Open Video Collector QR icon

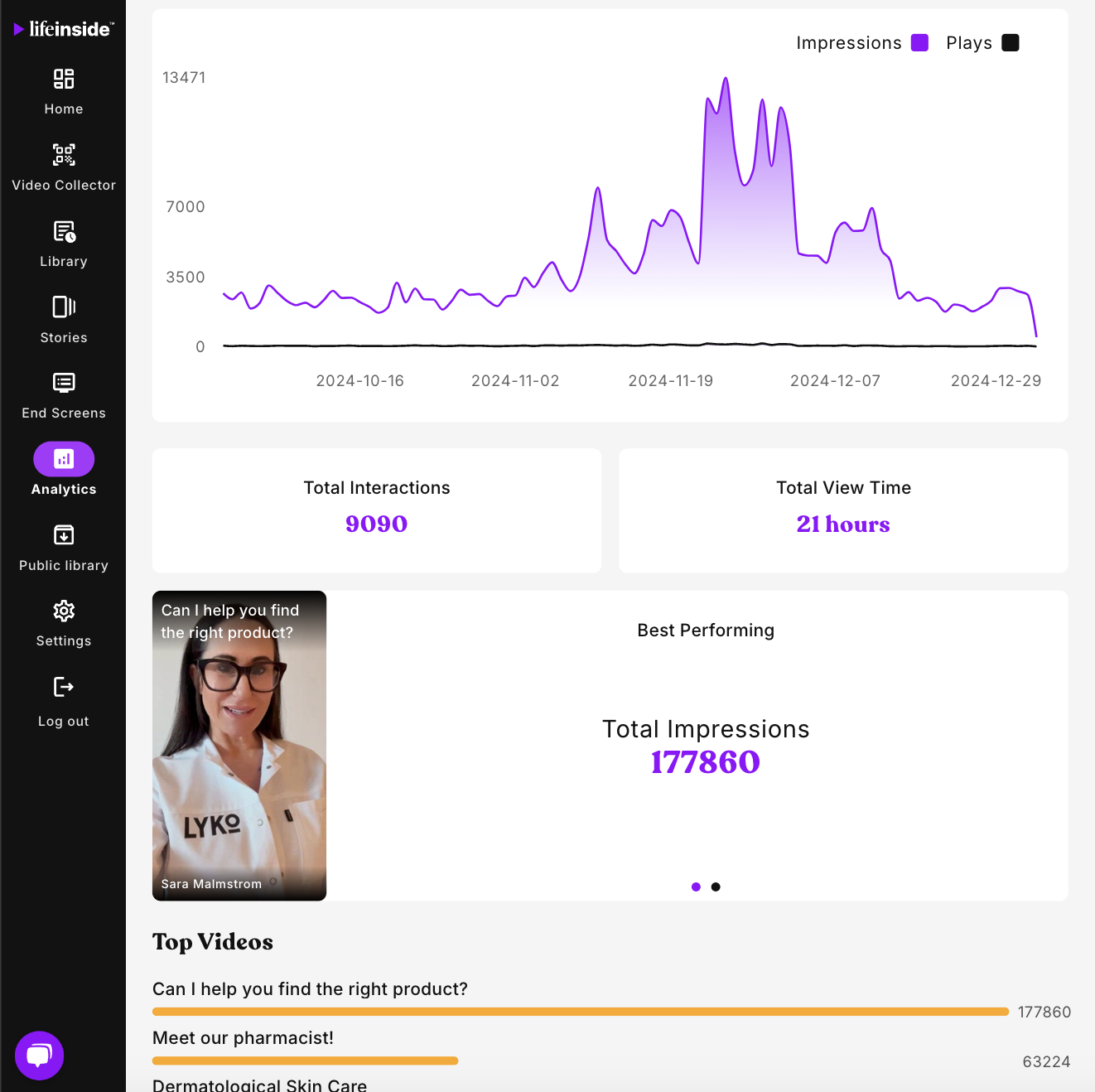64,155
